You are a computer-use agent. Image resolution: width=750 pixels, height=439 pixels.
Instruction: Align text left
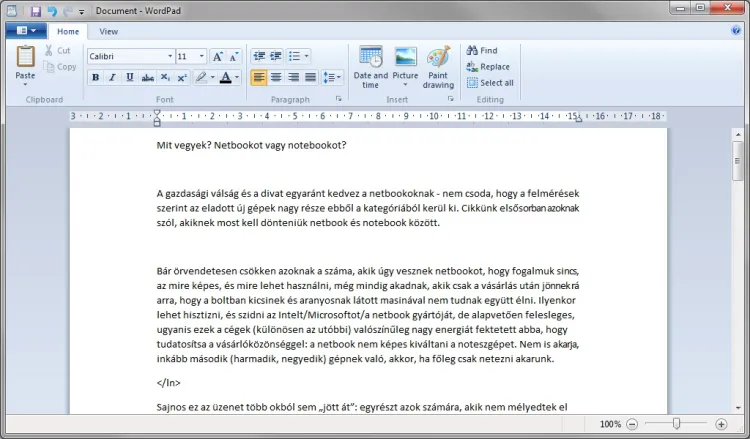pyautogui.click(x=259, y=77)
